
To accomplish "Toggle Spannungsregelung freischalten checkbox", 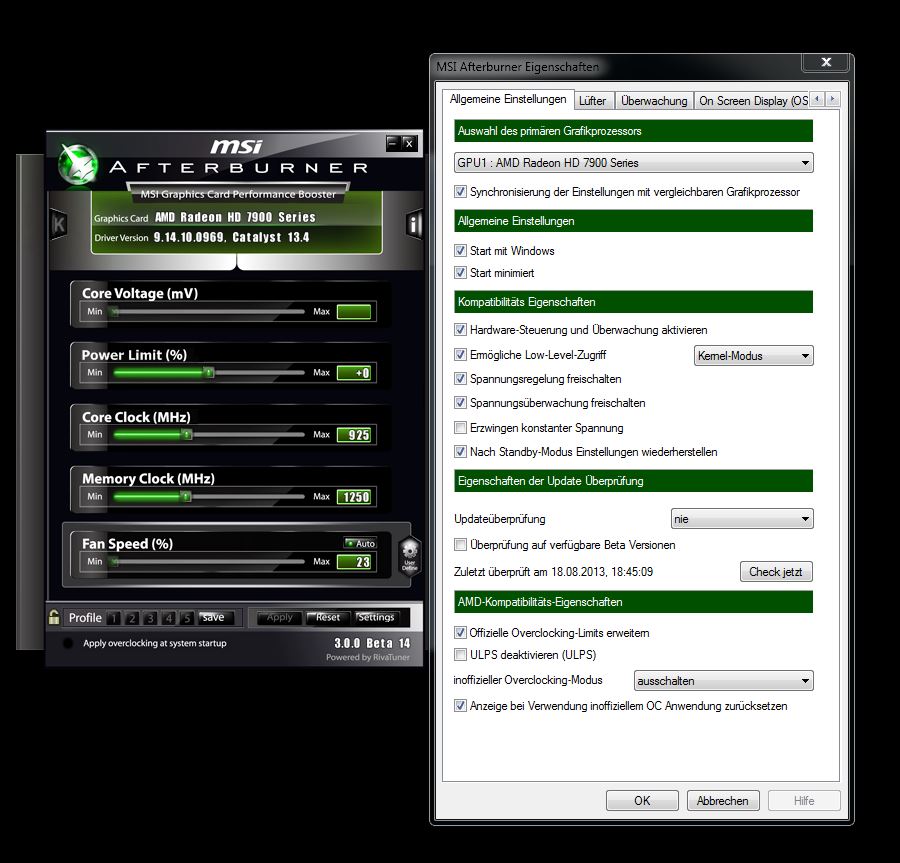I will (x=460, y=379).
